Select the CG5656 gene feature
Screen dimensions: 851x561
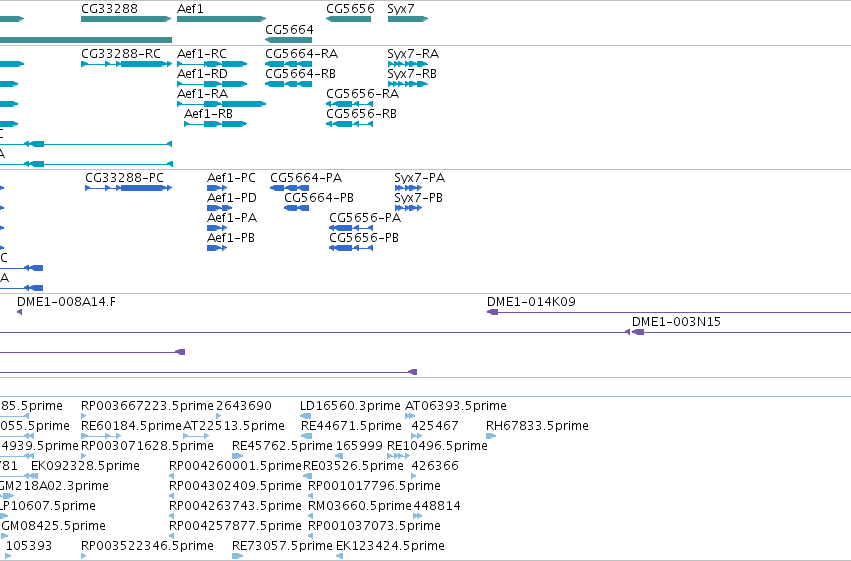(348, 19)
